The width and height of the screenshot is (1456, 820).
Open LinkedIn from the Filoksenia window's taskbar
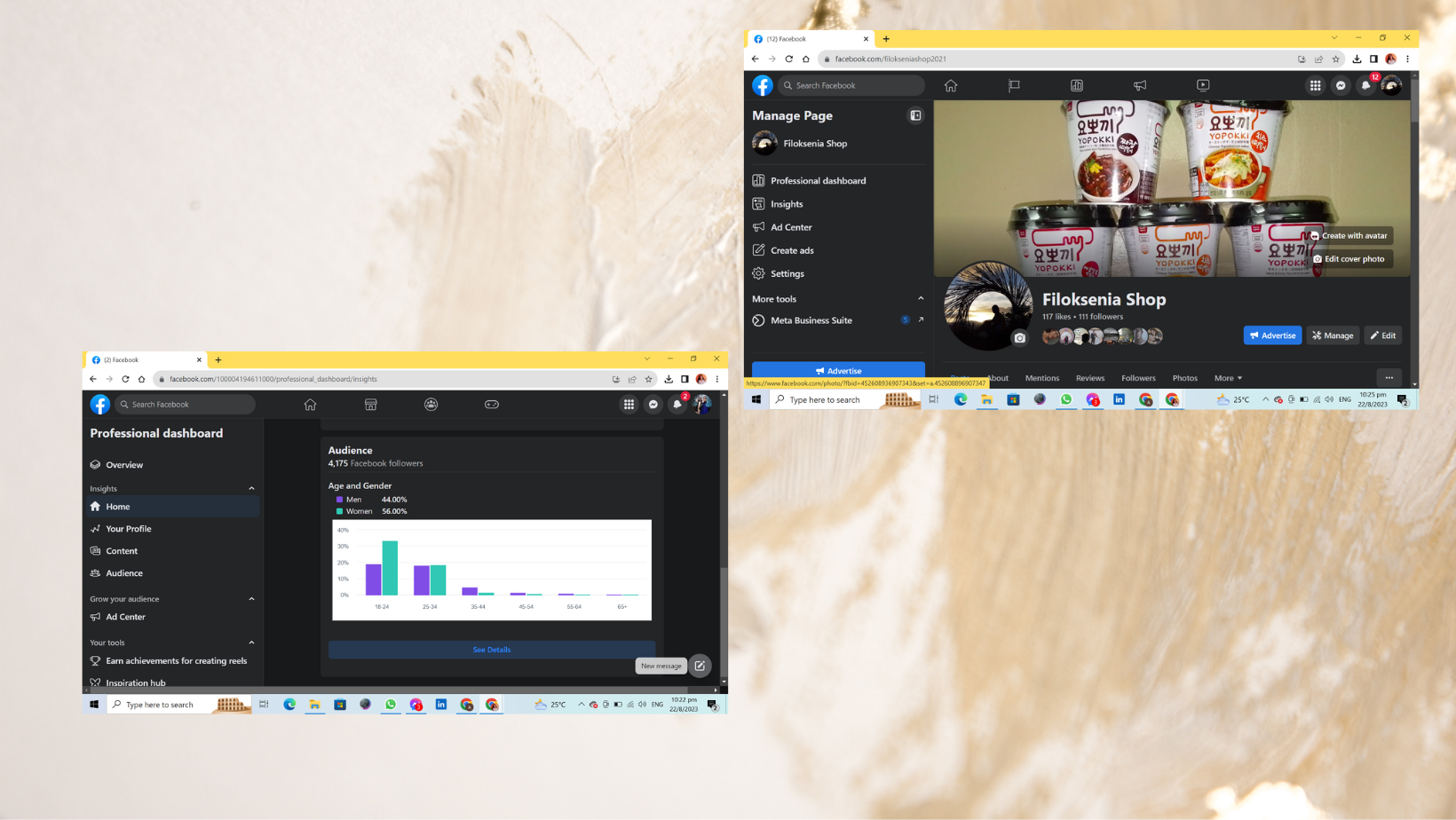tap(1119, 399)
